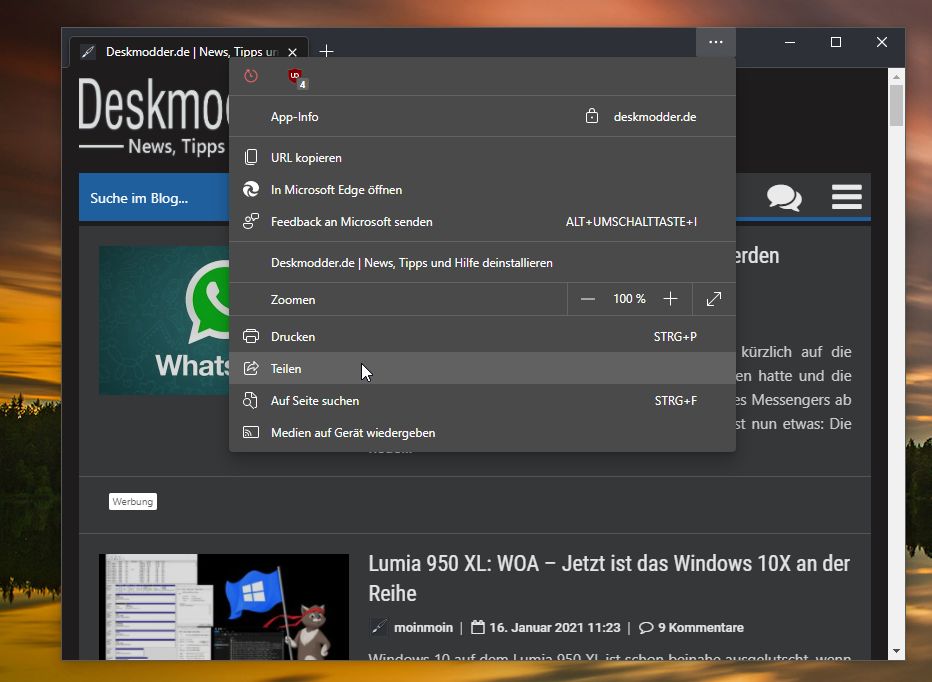Screen dimensions: 932x682
Task: Click the share icon next to Teilen
Action: pyautogui.click(x=251, y=369)
